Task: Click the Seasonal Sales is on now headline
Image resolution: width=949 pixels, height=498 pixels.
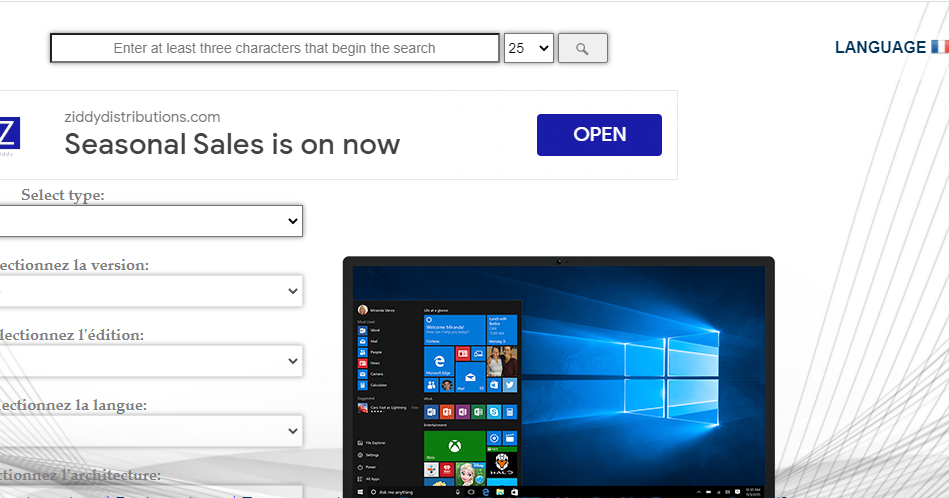Action: [232, 145]
